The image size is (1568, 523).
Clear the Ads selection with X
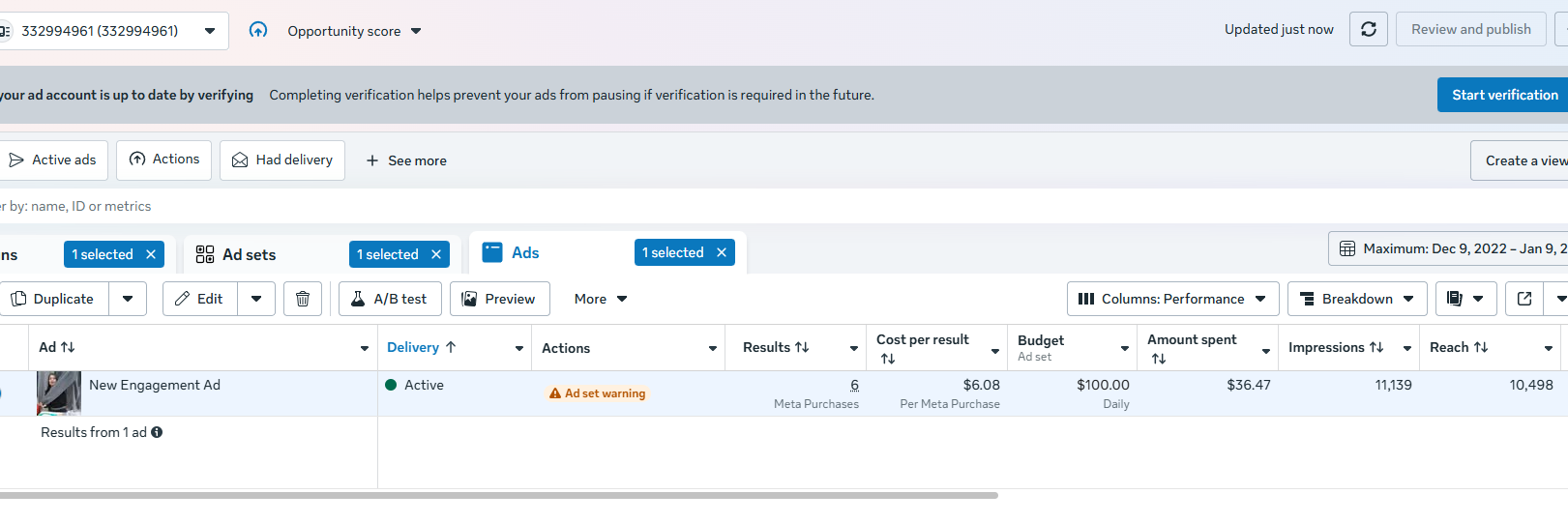pyautogui.click(x=722, y=252)
